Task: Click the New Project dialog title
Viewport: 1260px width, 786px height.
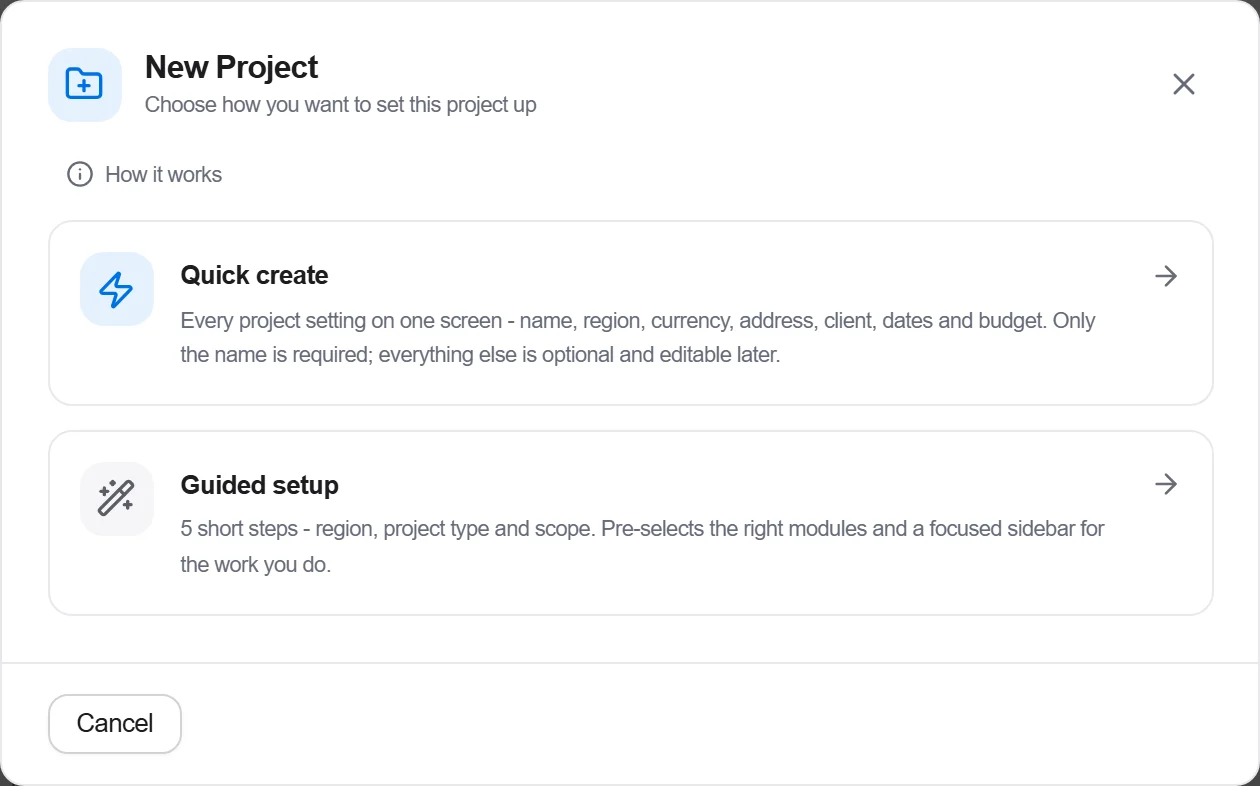Action: [231, 67]
